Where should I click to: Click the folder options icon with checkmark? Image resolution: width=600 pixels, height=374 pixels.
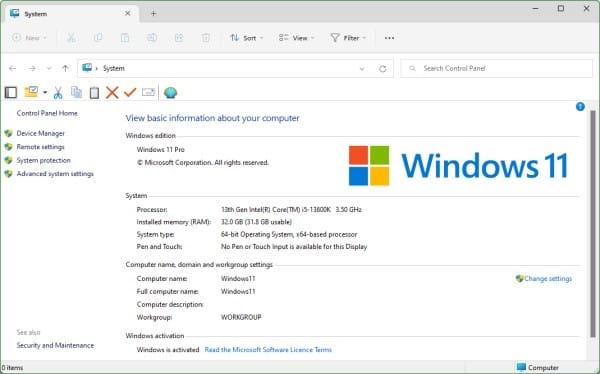(x=31, y=92)
